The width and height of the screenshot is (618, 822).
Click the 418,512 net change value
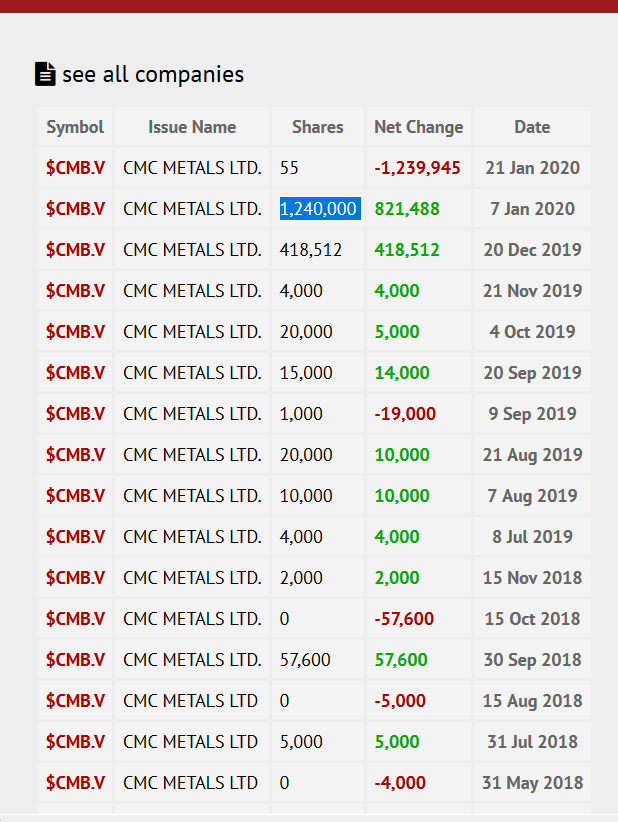point(407,250)
